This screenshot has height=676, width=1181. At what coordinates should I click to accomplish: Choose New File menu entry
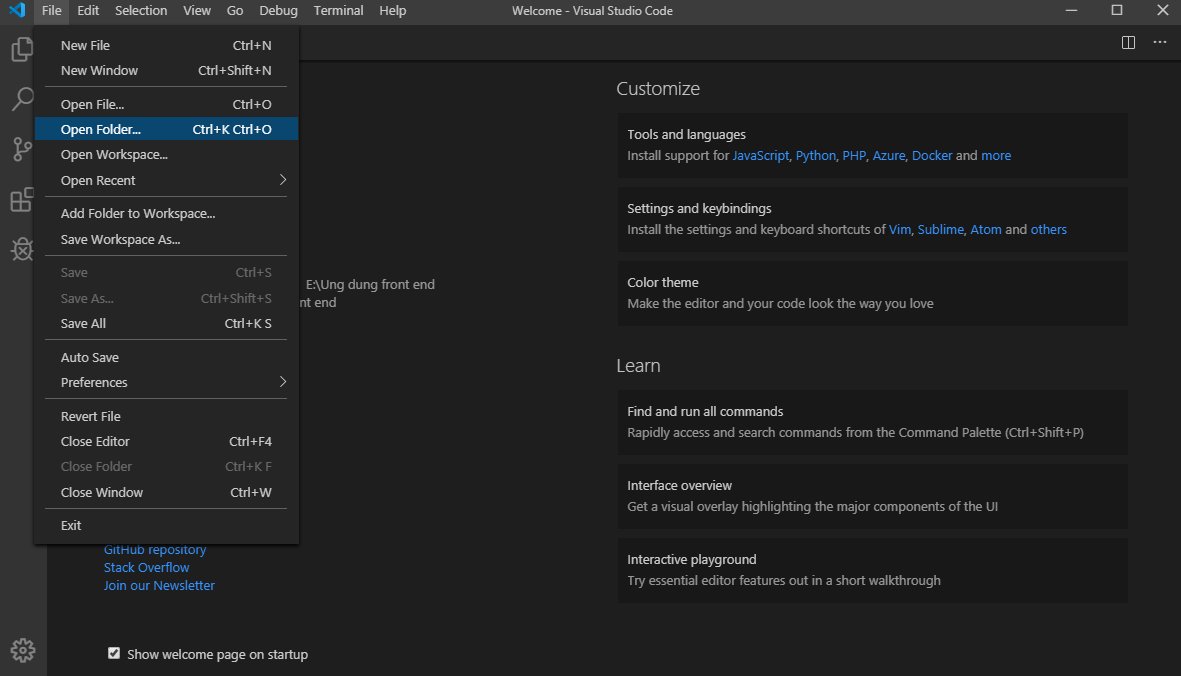(166, 46)
